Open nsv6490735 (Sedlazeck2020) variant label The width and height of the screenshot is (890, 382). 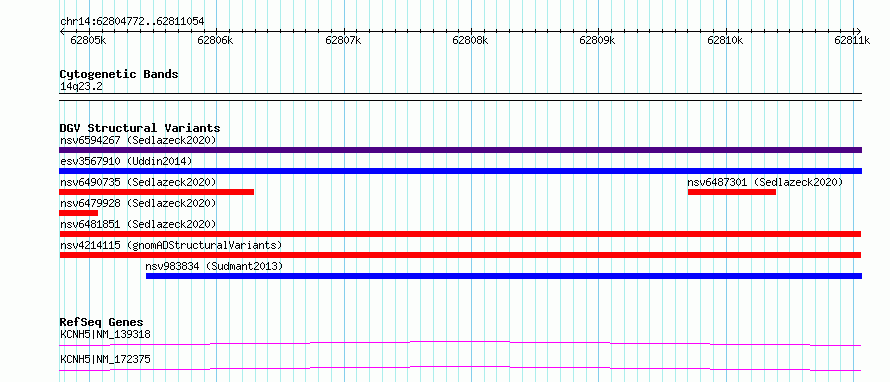click(x=138, y=182)
